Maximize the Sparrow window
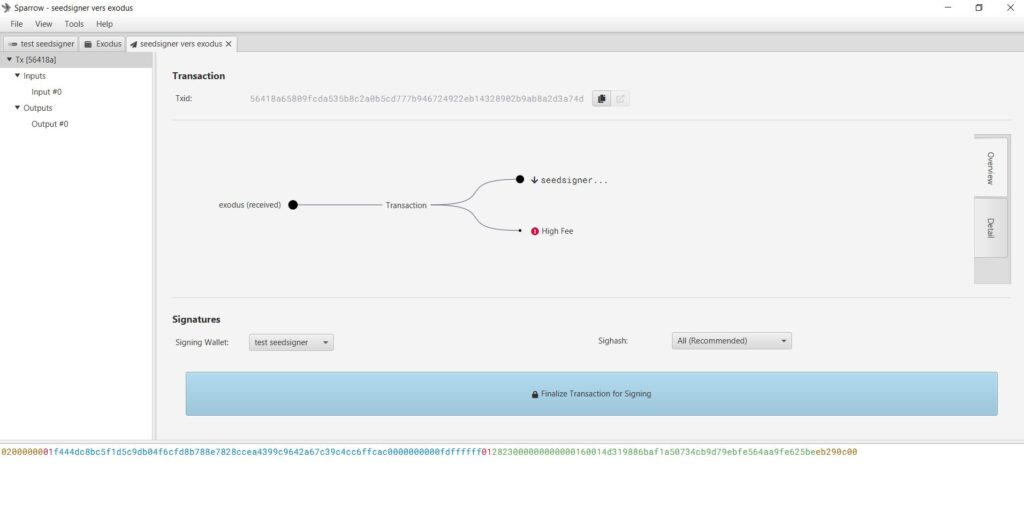This screenshot has height=527, width=1024. (979, 8)
